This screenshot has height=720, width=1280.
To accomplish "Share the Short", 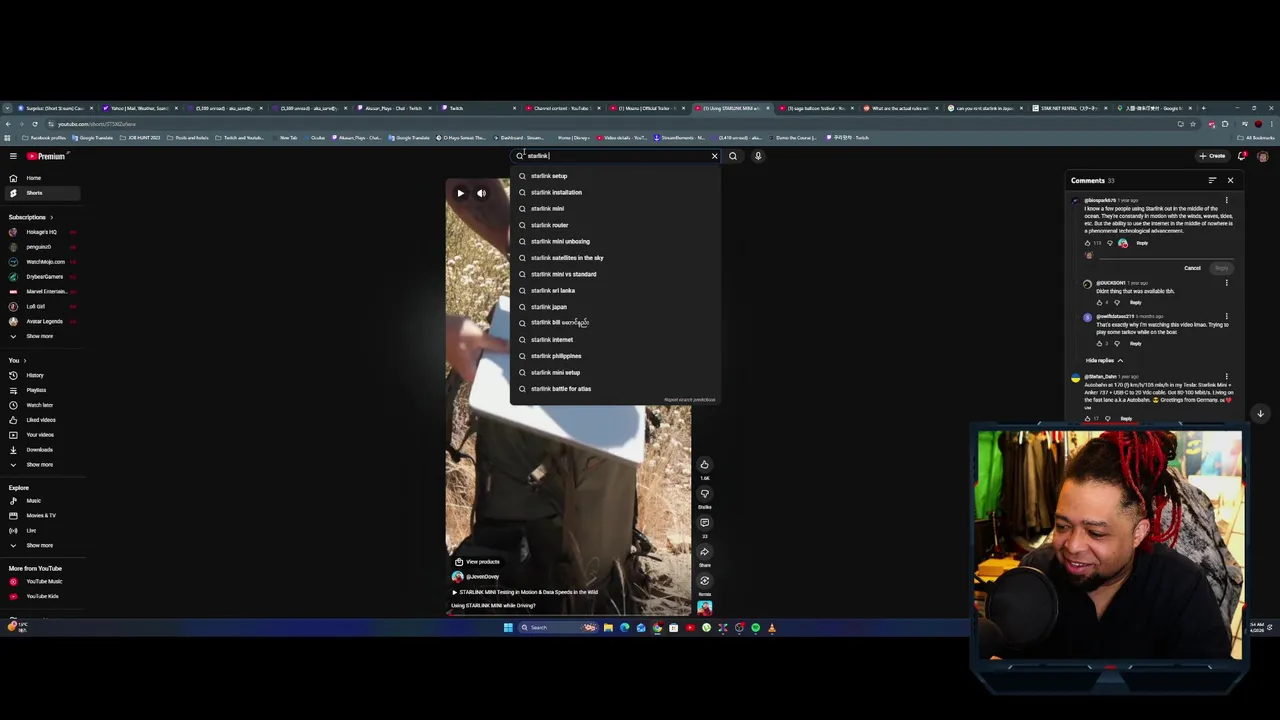I will [704, 552].
